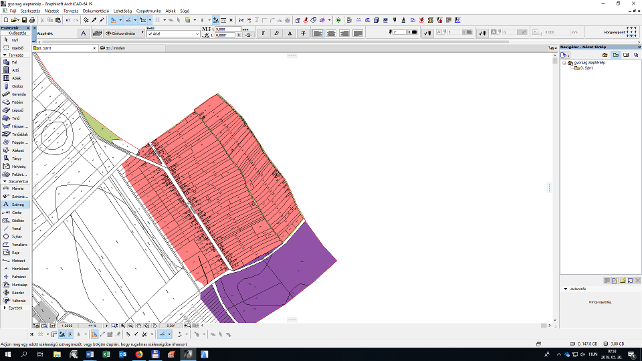Select the Beam (Gerenda) tool
The image size is (642, 361).
tap(15, 94)
